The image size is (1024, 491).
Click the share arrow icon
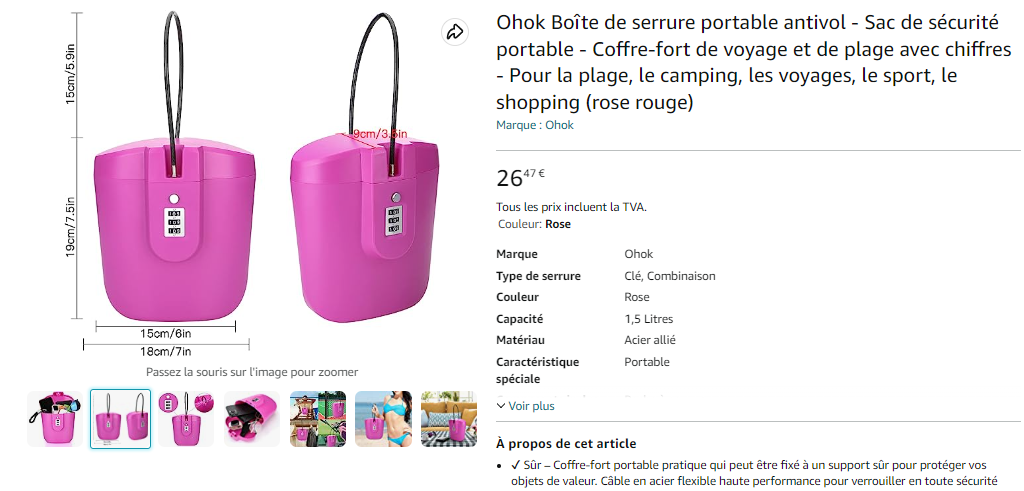pyautogui.click(x=455, y=32)
